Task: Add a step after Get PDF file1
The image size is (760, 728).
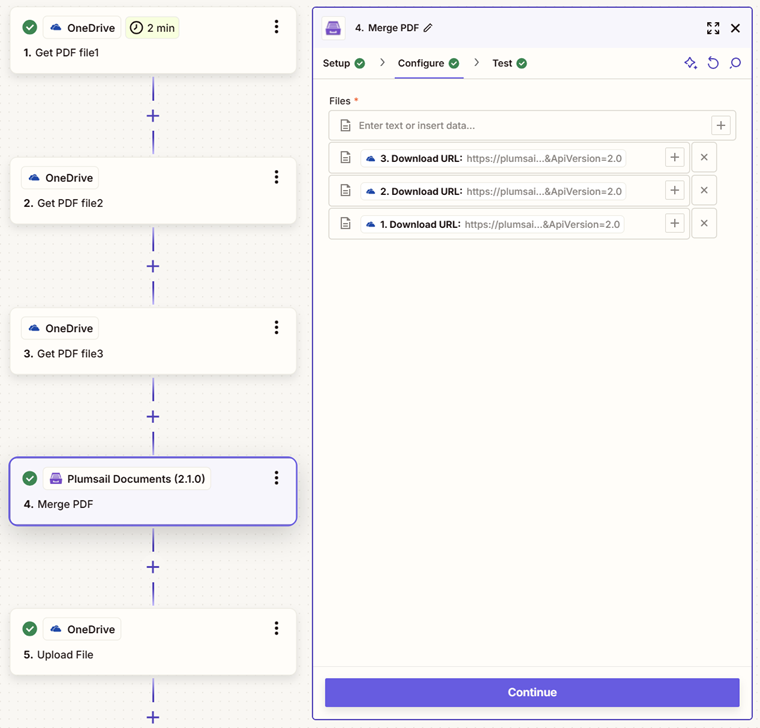Action: coord(153,116)
